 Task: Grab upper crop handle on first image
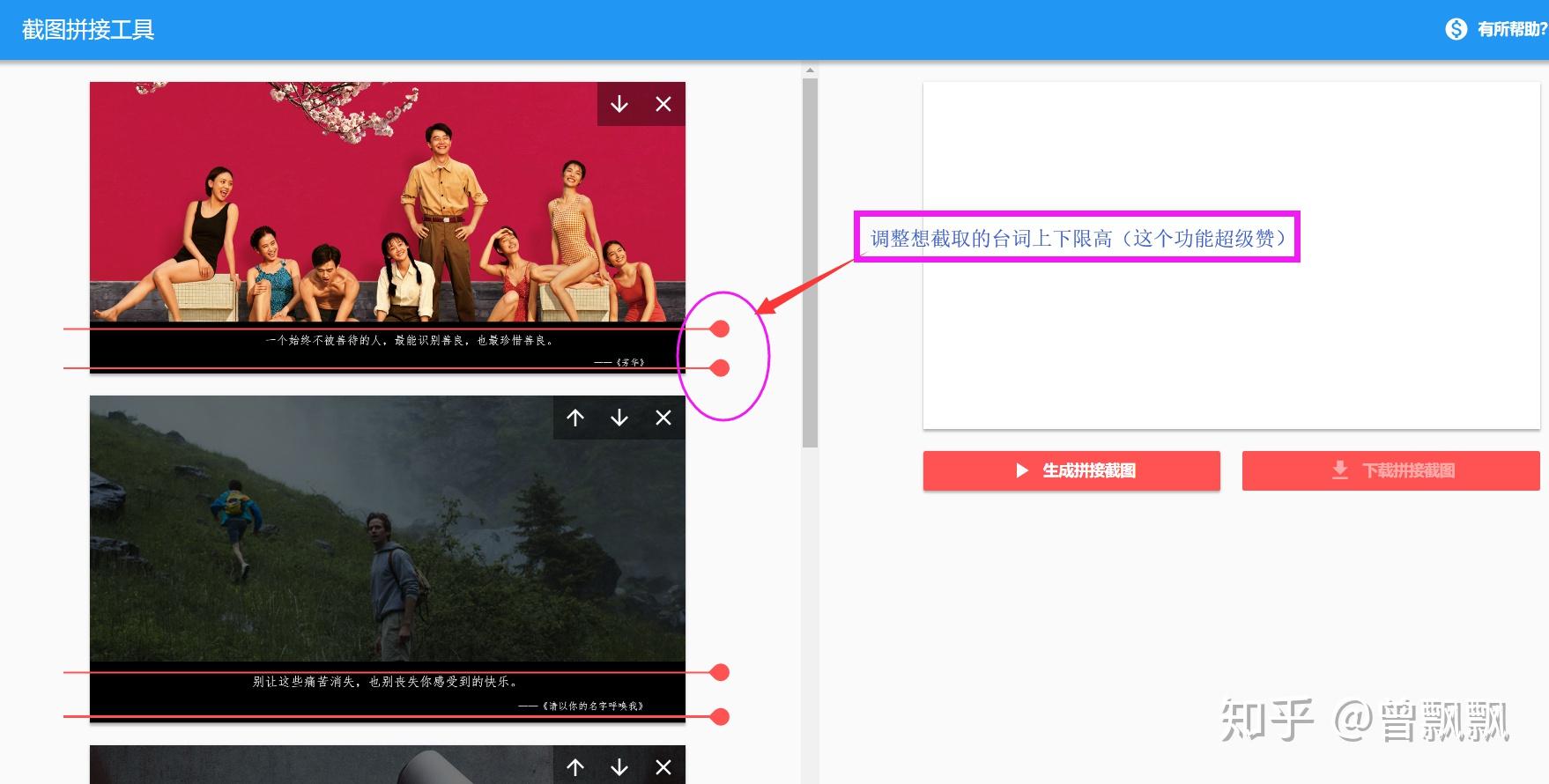(x=720, y=329)
